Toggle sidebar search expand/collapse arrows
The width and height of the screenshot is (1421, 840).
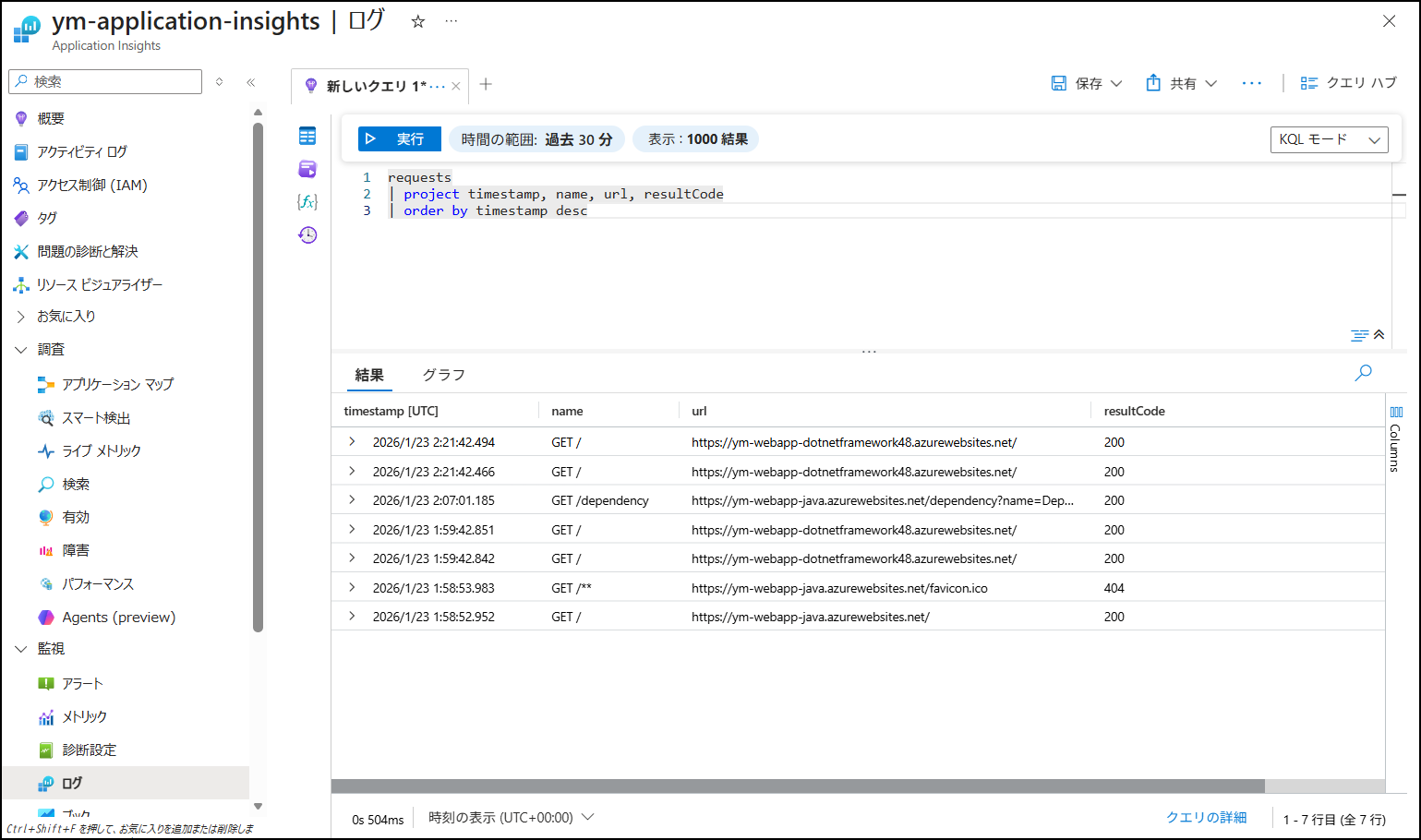[x=220, y=81]
